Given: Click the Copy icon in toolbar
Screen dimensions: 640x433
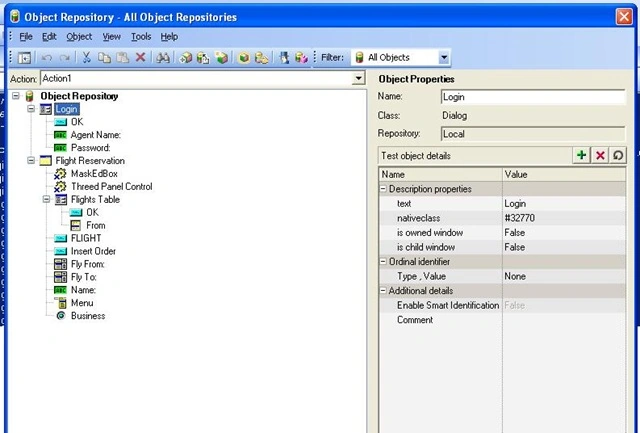Looking at the screenshot, I should [104, 58].
